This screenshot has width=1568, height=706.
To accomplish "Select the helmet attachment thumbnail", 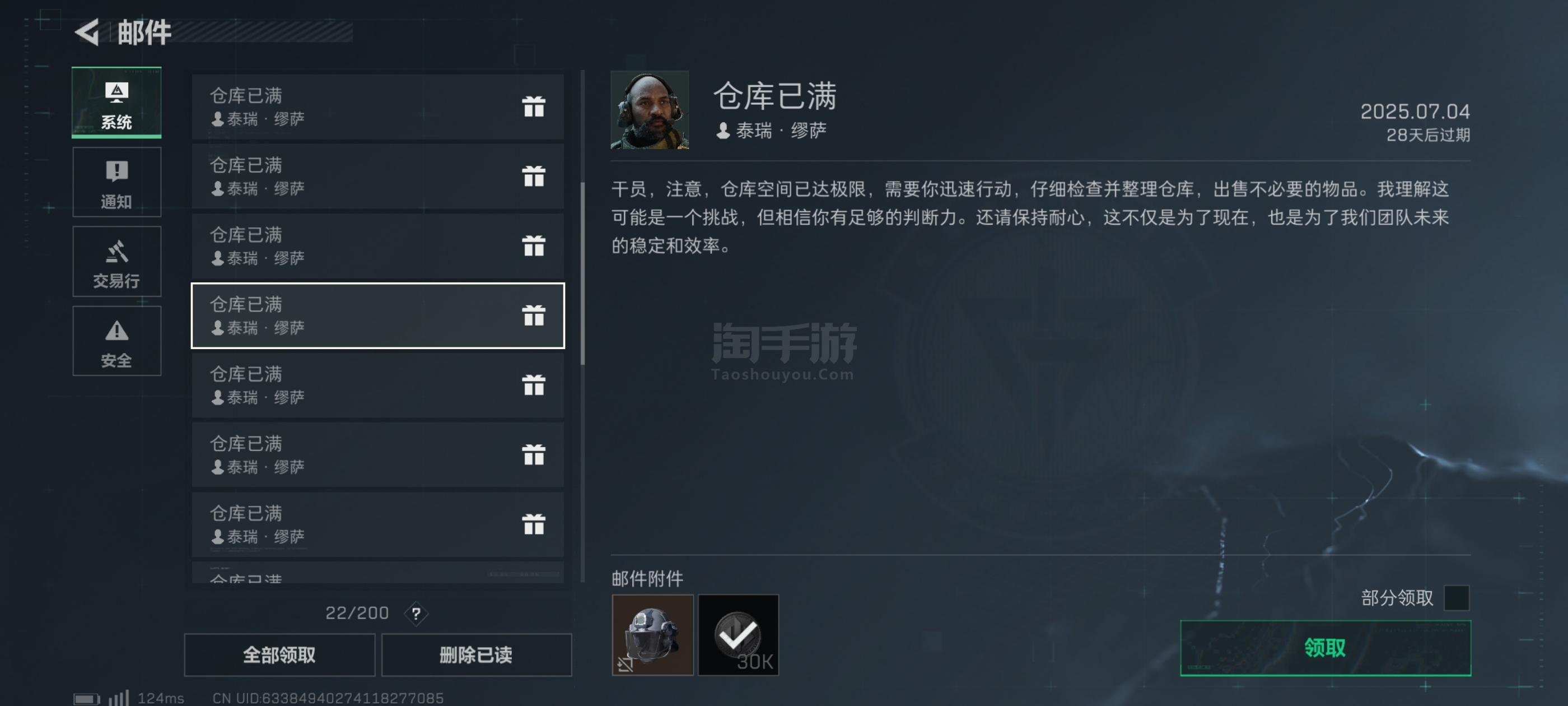I will [x=652, y=635].
